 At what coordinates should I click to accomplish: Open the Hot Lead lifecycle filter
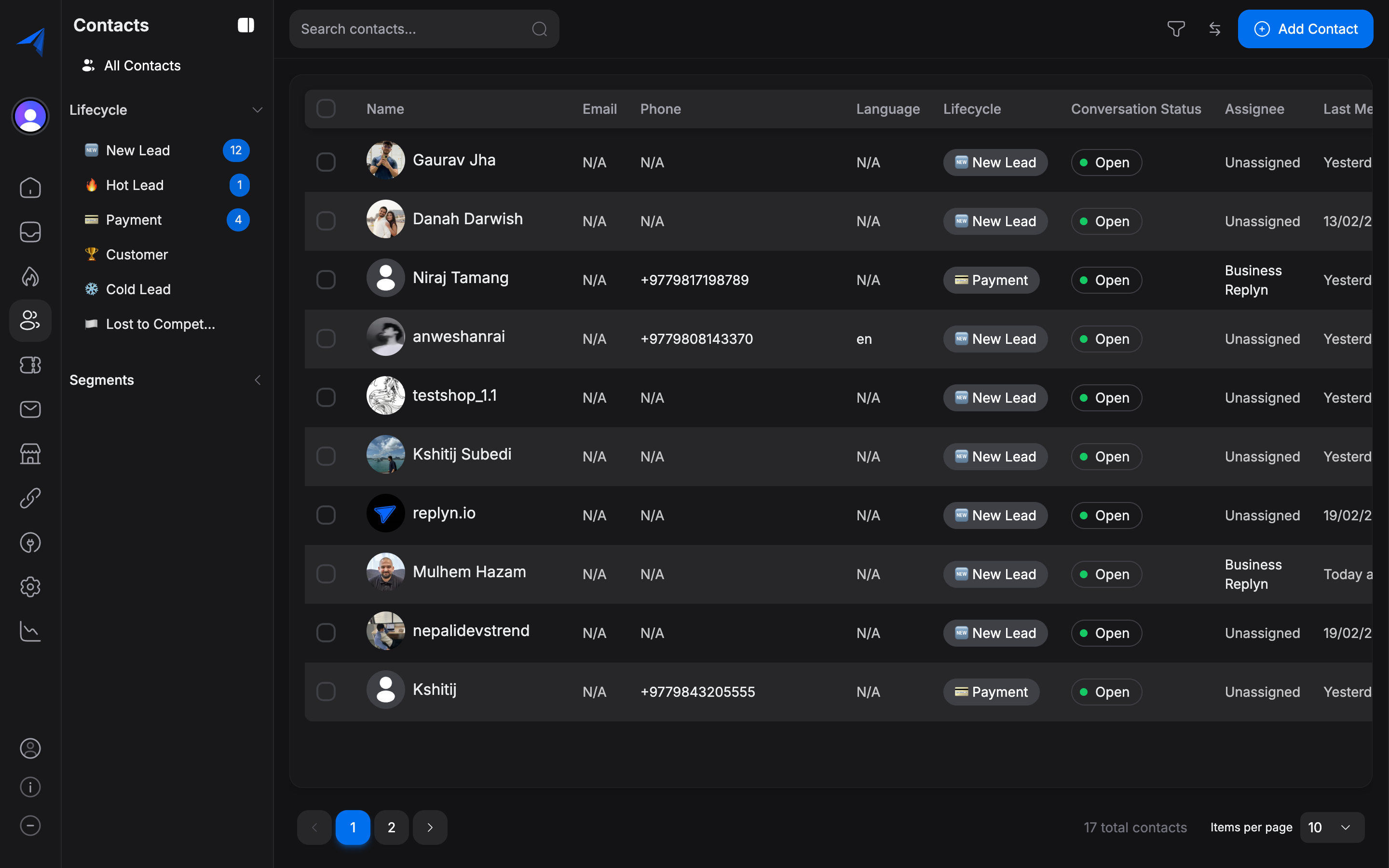(135, 185)
